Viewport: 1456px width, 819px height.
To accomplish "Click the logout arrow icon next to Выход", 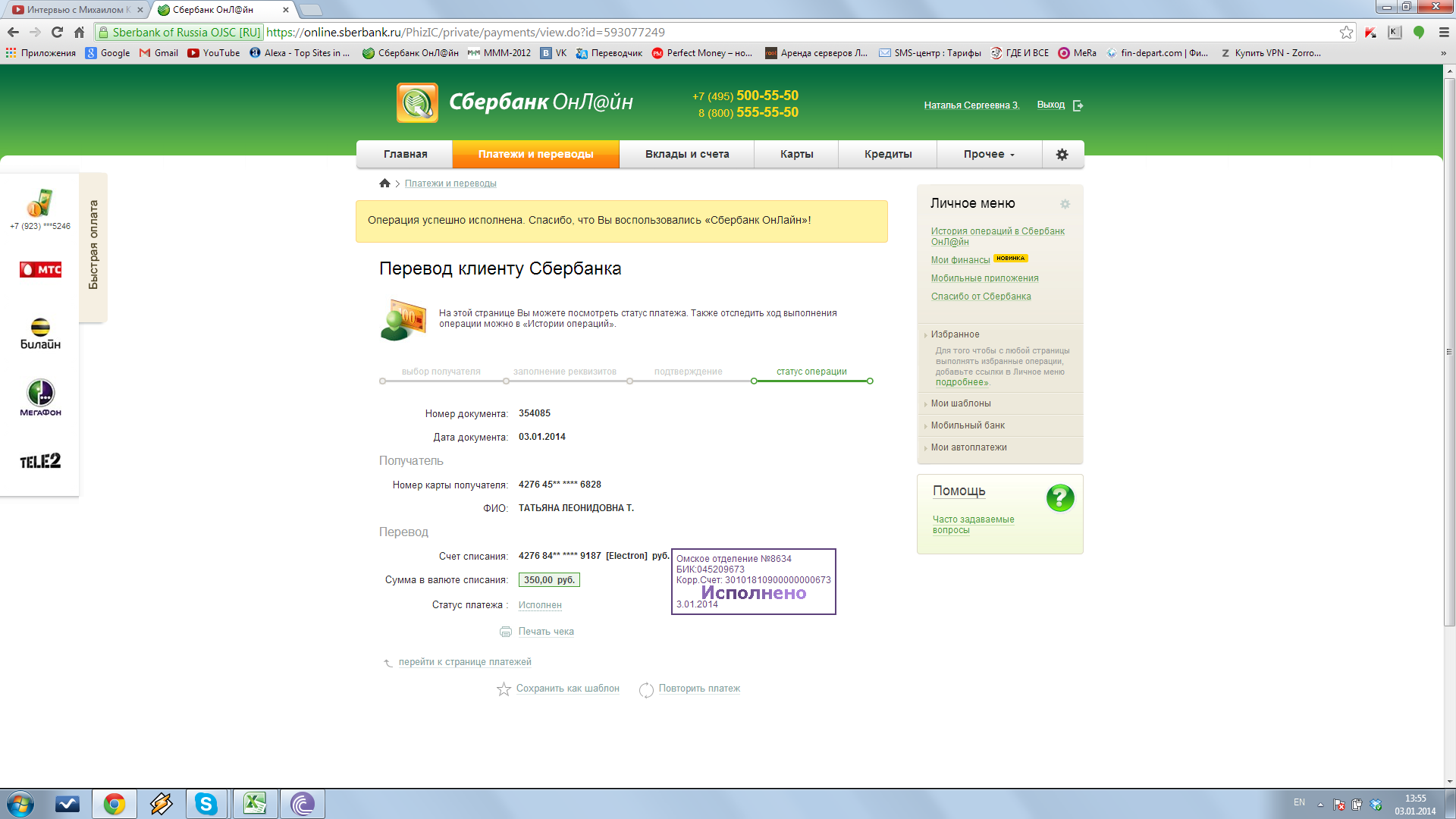I will 1078,105.
